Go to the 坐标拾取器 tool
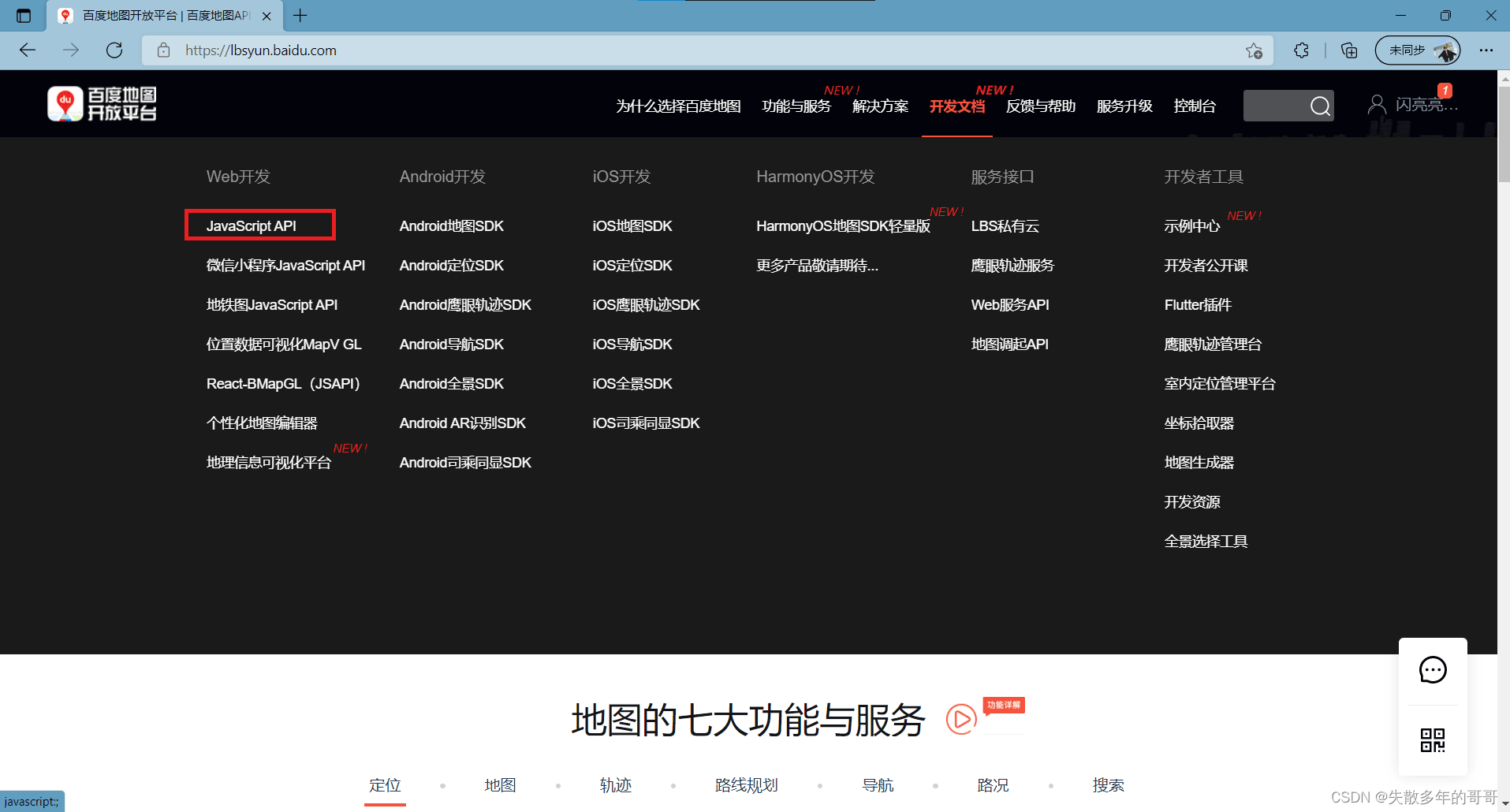The image size is (1510, 812). click(1199, 423)
